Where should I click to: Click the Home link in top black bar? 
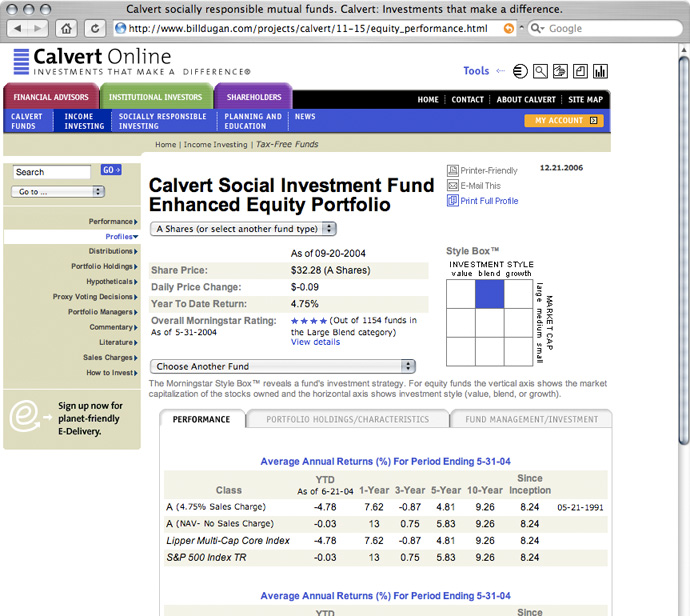(428, 100)
